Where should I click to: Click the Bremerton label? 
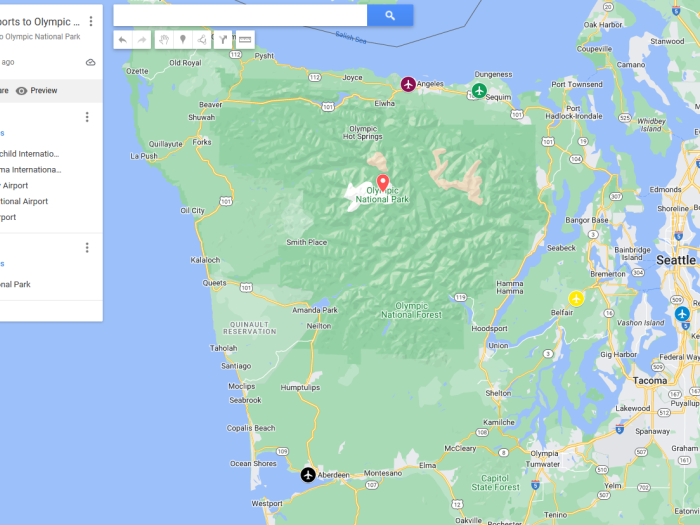pyautogui.click(x=608, y=274)
